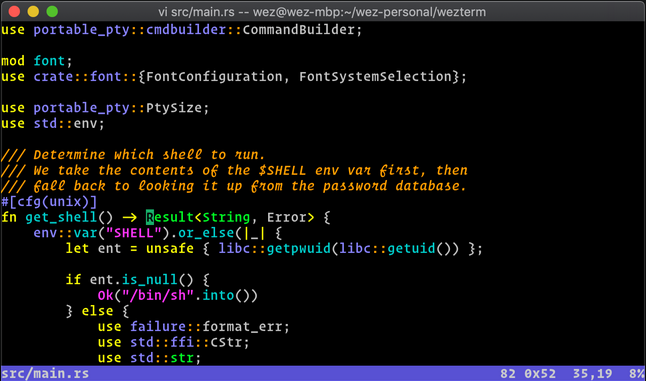
Task: Click the 'get_shell' function name
Action: tap(61, 217)
